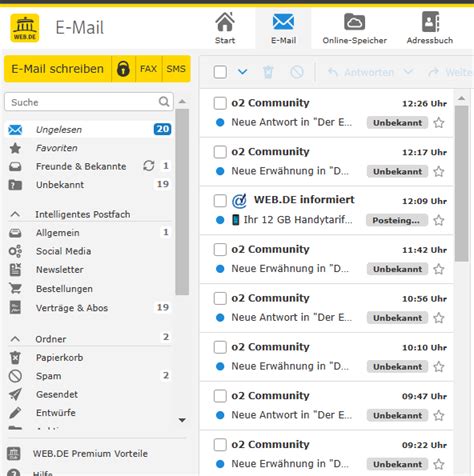The width and height of the screenshot is (474, 476).
Task: Toggle unread dot of WEB.DE informiert mail
Action: pos(220,220)
